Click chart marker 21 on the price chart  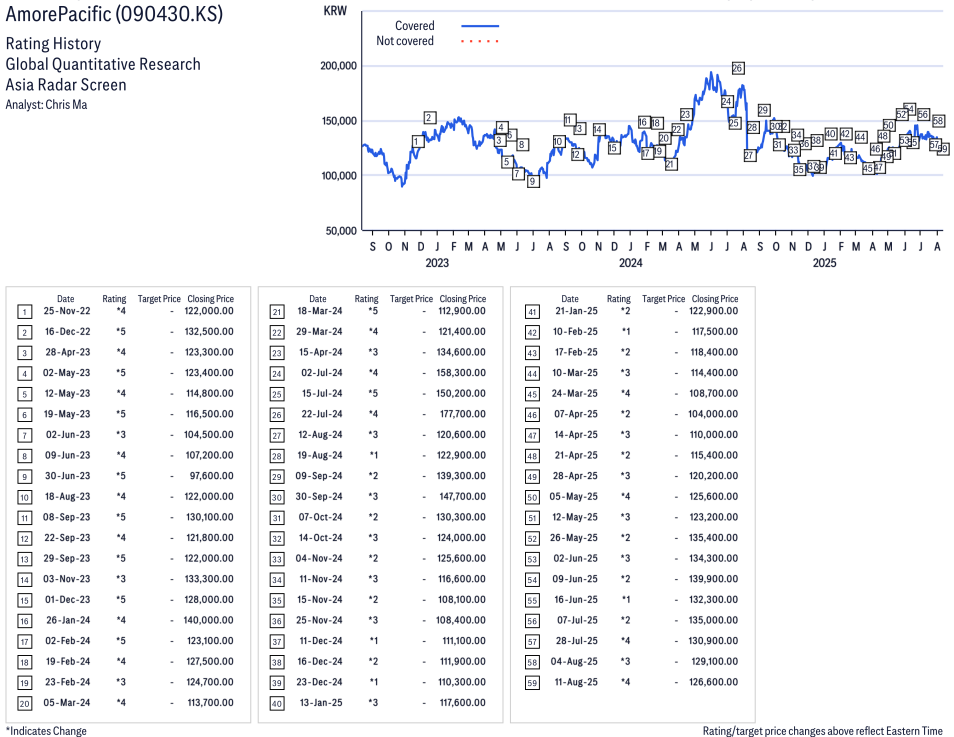click(x=670, y=164)
